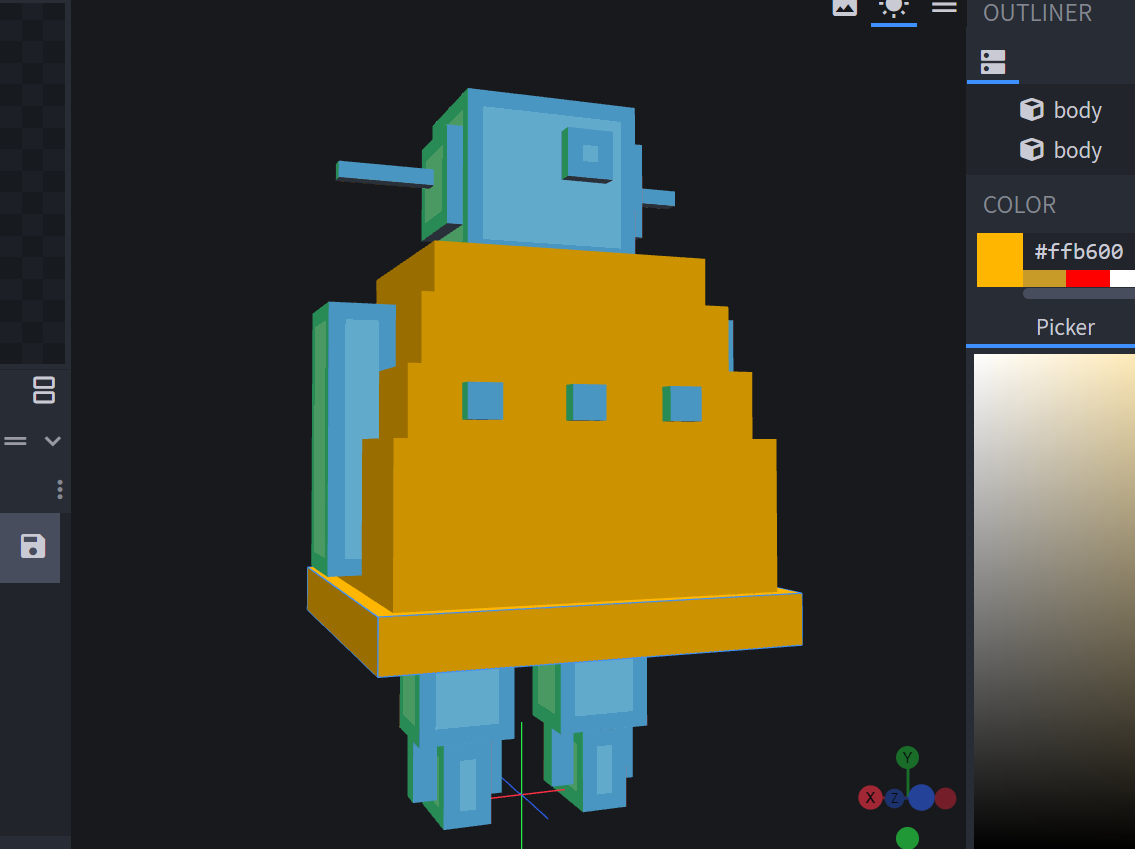This screenshot has width=1135, height=849.
Task: Click the OUTLINER panel header
Action: [x=1037, y=13]
